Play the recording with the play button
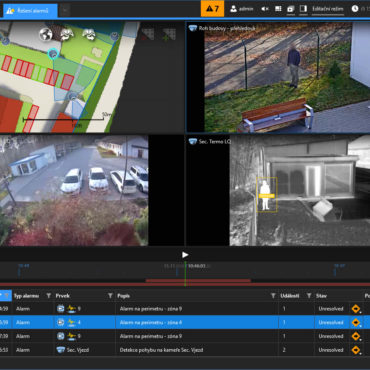The height and width of the screenshot is (370, 370). point(185,255)
